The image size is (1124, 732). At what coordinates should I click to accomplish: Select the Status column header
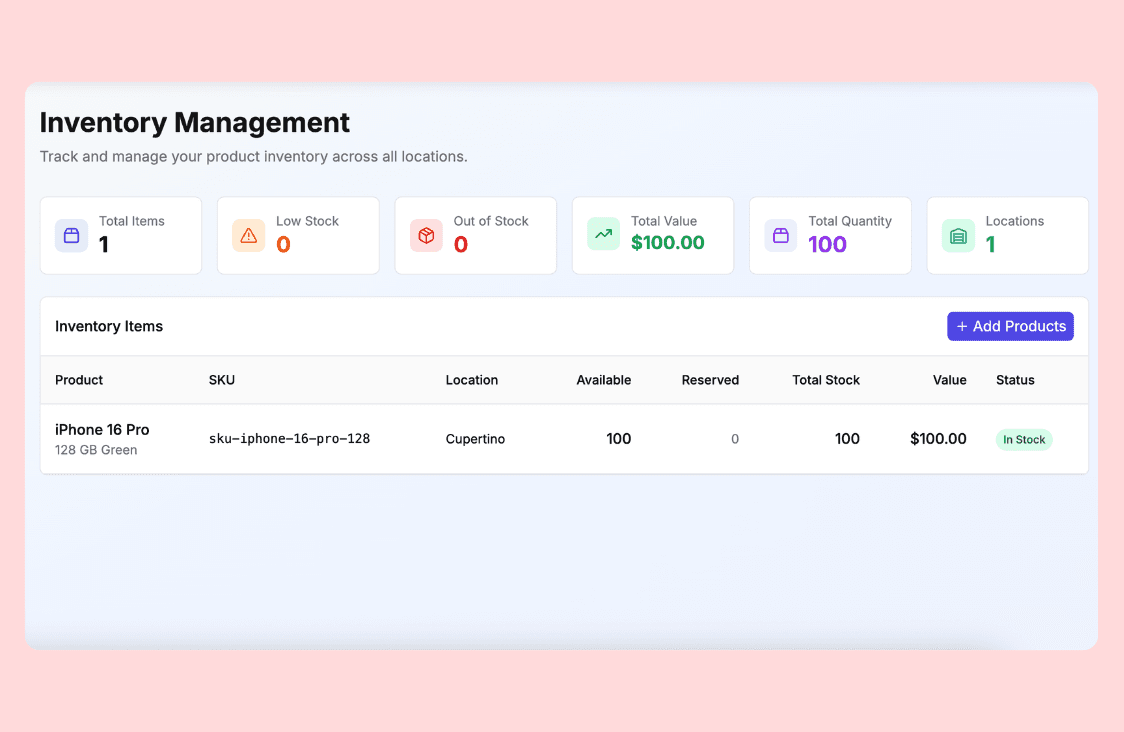(1015, 380)
